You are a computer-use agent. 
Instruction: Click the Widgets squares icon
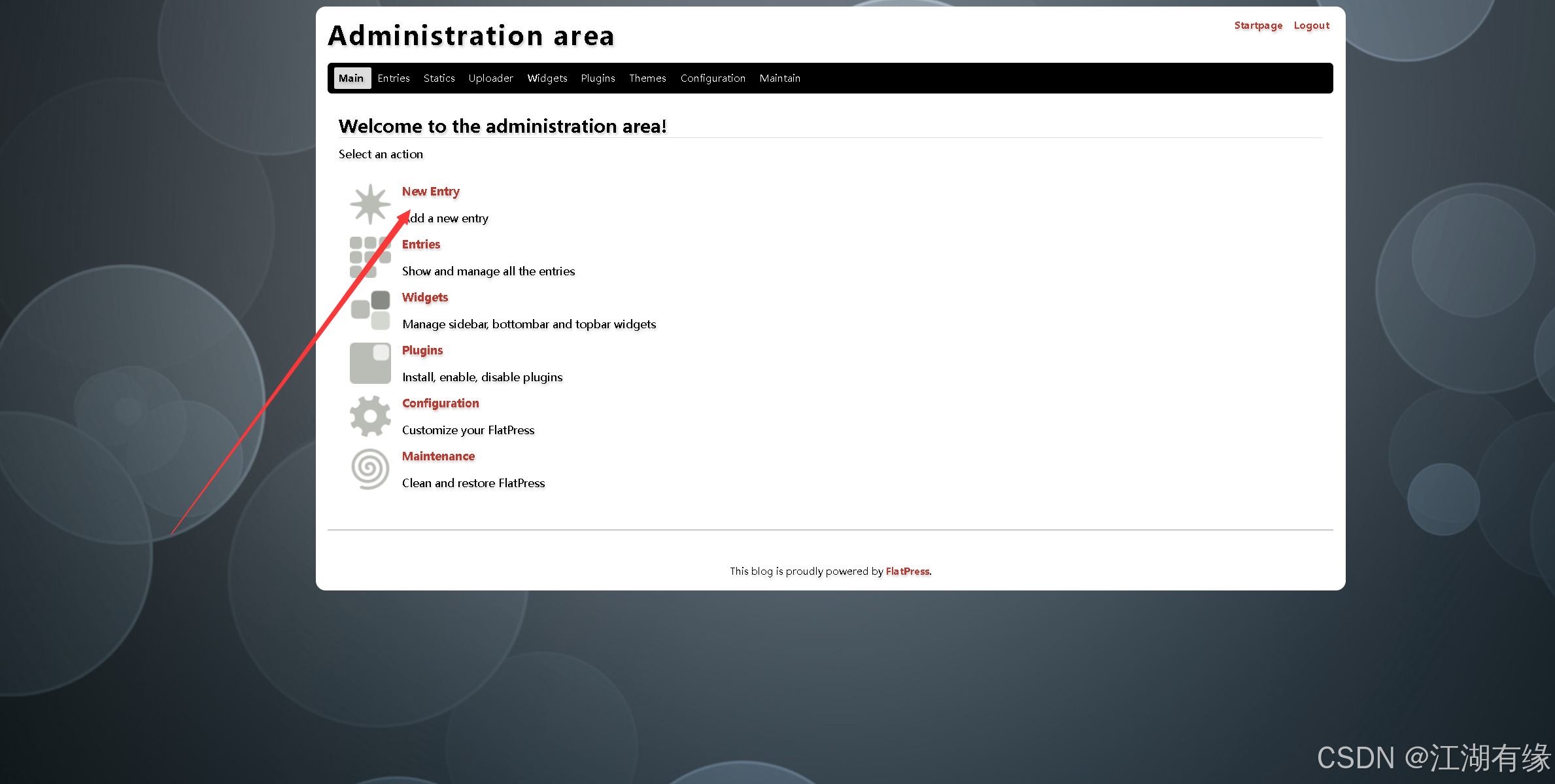pyautogui.click(x=370, y=310)
